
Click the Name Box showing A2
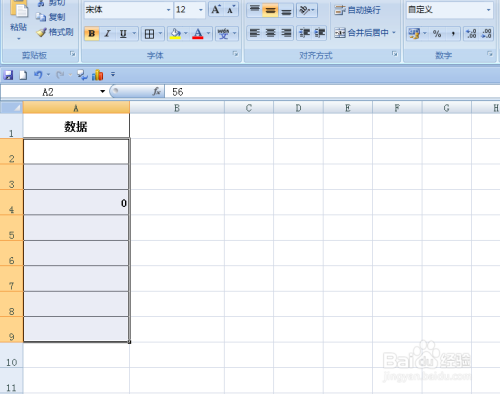(48, 92)
